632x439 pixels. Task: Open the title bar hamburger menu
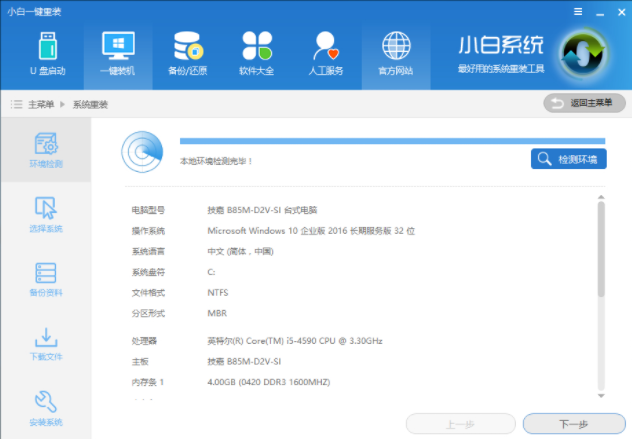pyautogui.click(x=577, y=10)
